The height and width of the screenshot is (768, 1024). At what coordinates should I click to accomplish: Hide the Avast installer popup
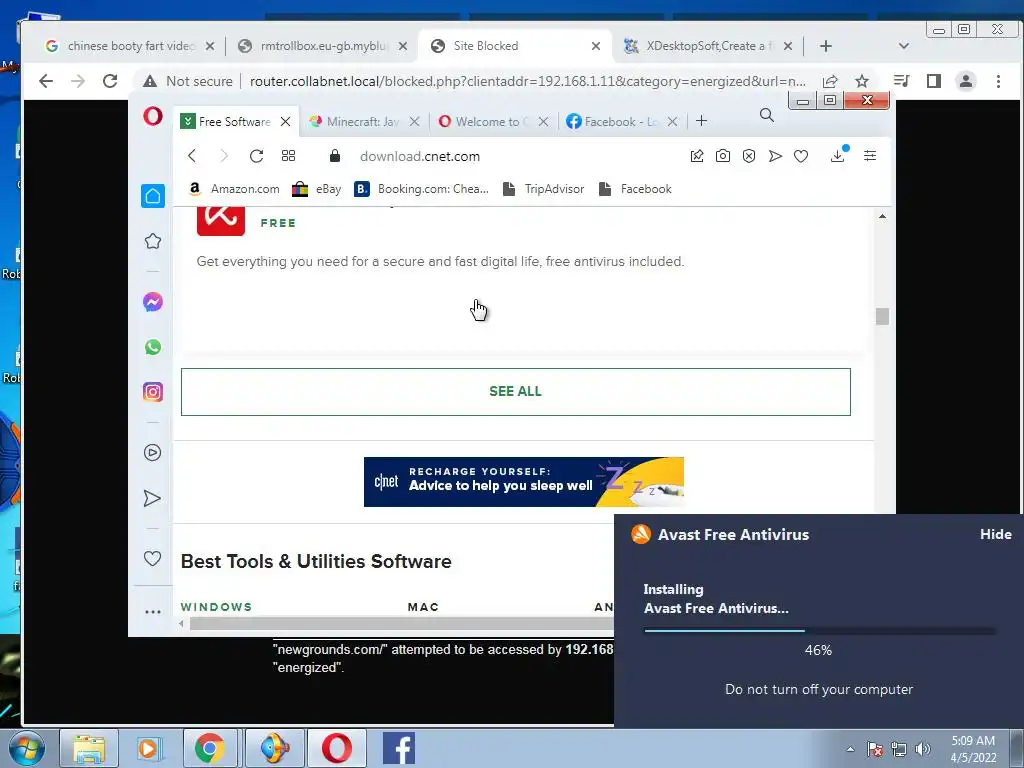click(995, 534)
